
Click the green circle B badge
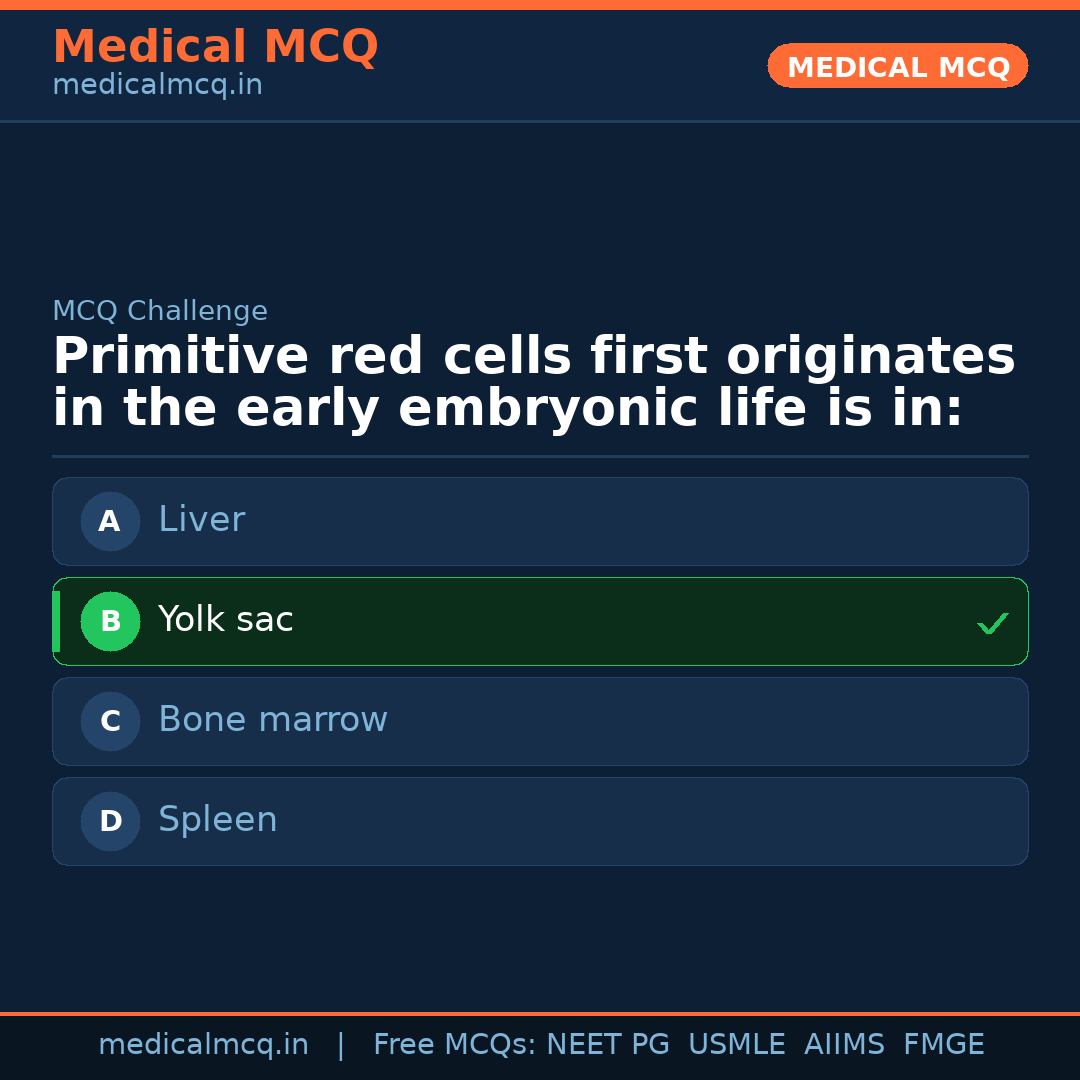click(110, 621)
